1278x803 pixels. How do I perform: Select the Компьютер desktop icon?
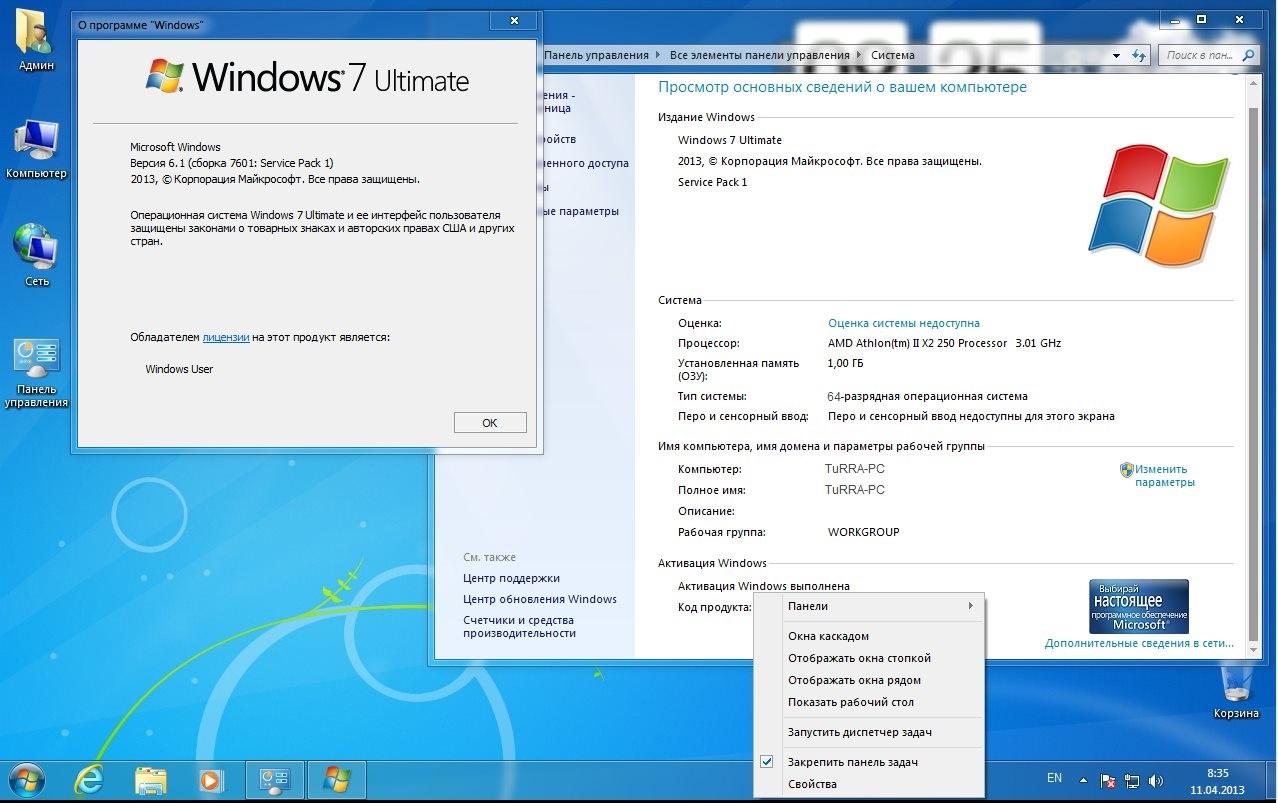coord(36,148)
